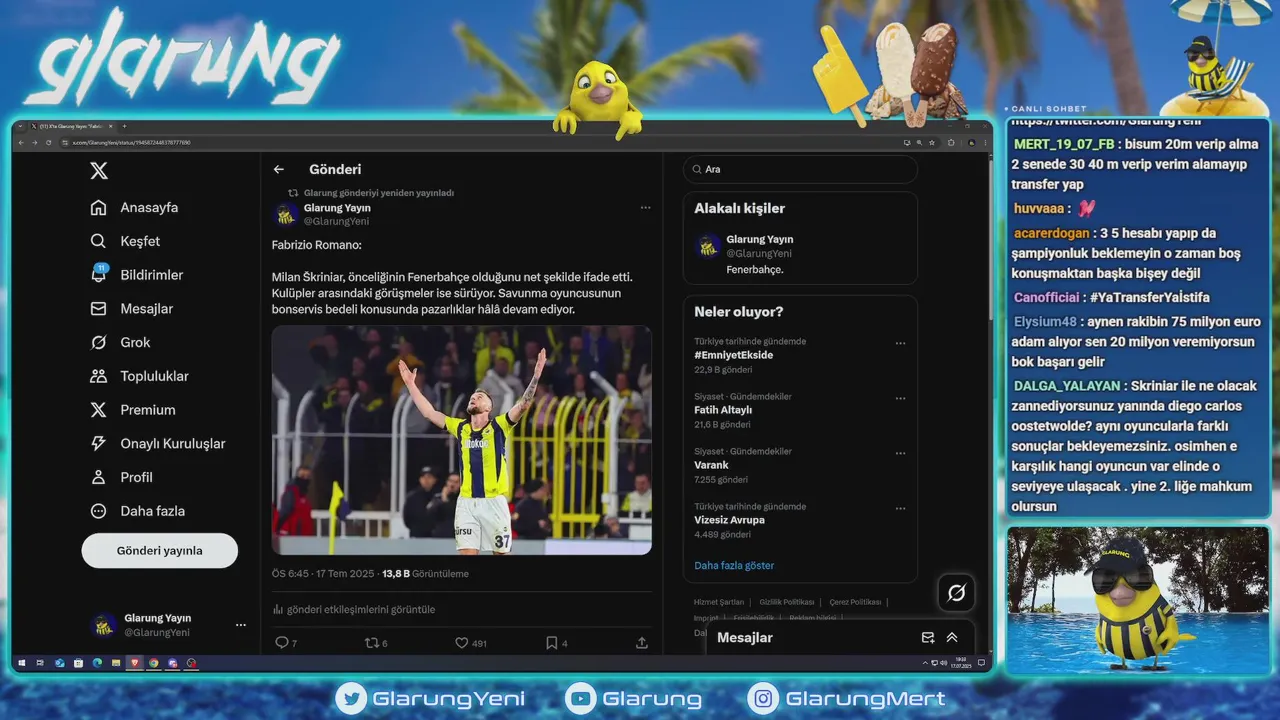The width and height of the screenshot is (1280, 720).
Task: Open Chrome on taskbar
Action: coord(154,663)
